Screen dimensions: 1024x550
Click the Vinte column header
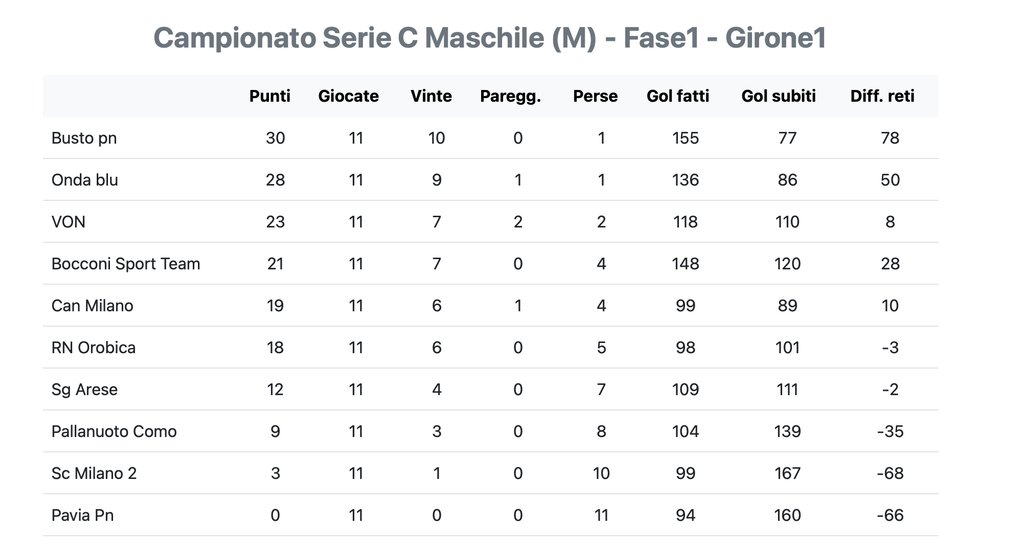point(431,96)
